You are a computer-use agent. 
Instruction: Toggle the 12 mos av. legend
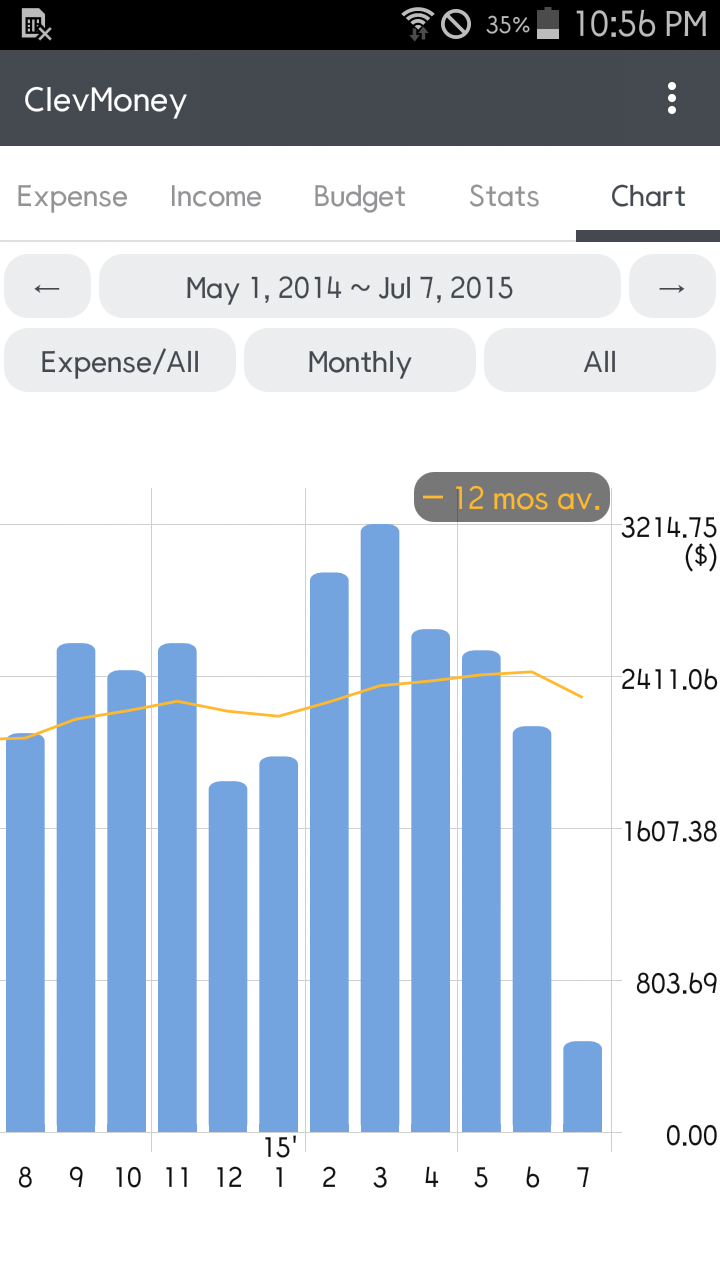(x=512, y=497)
